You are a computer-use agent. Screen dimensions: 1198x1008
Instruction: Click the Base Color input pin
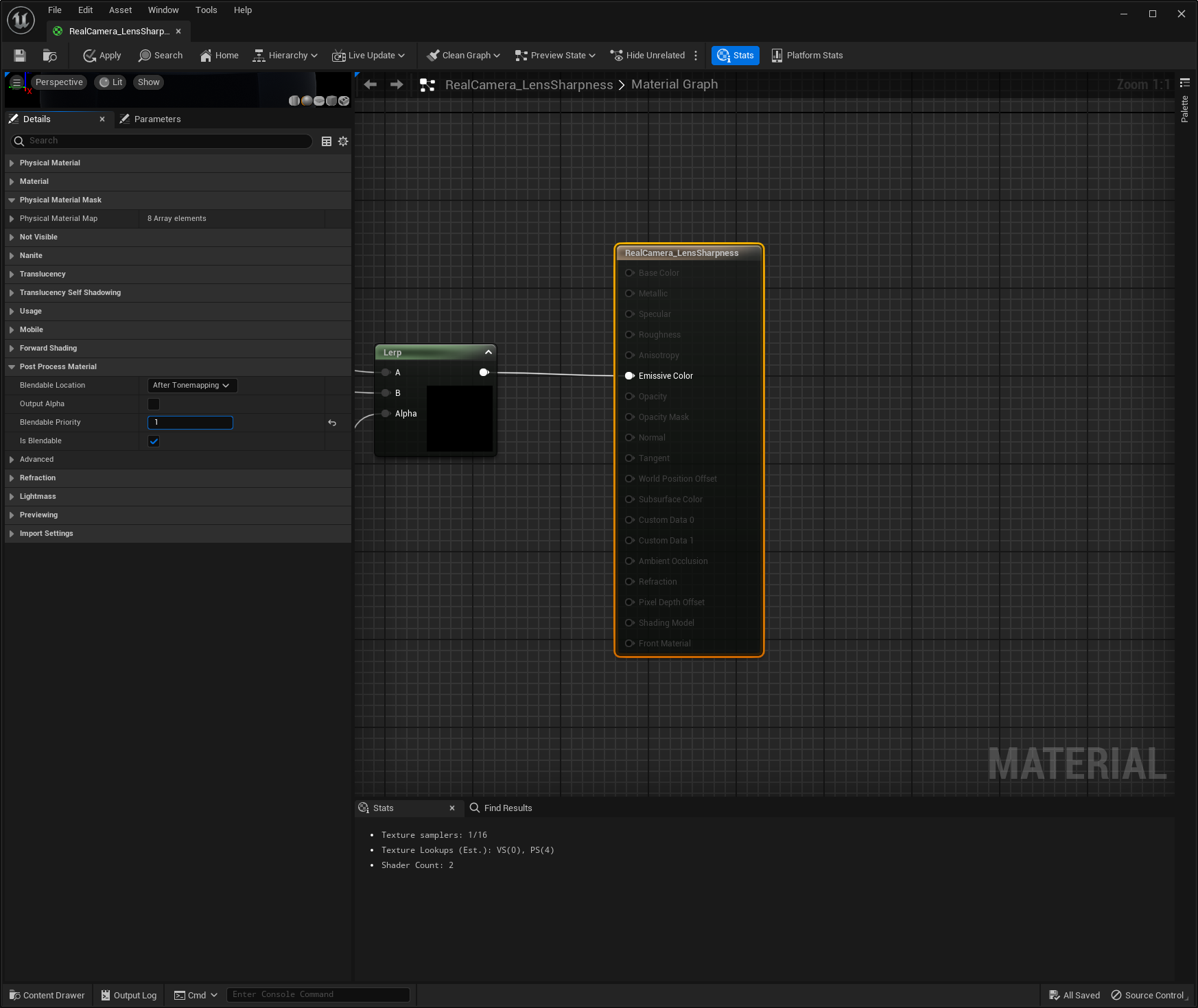click(x=629, y=273)
